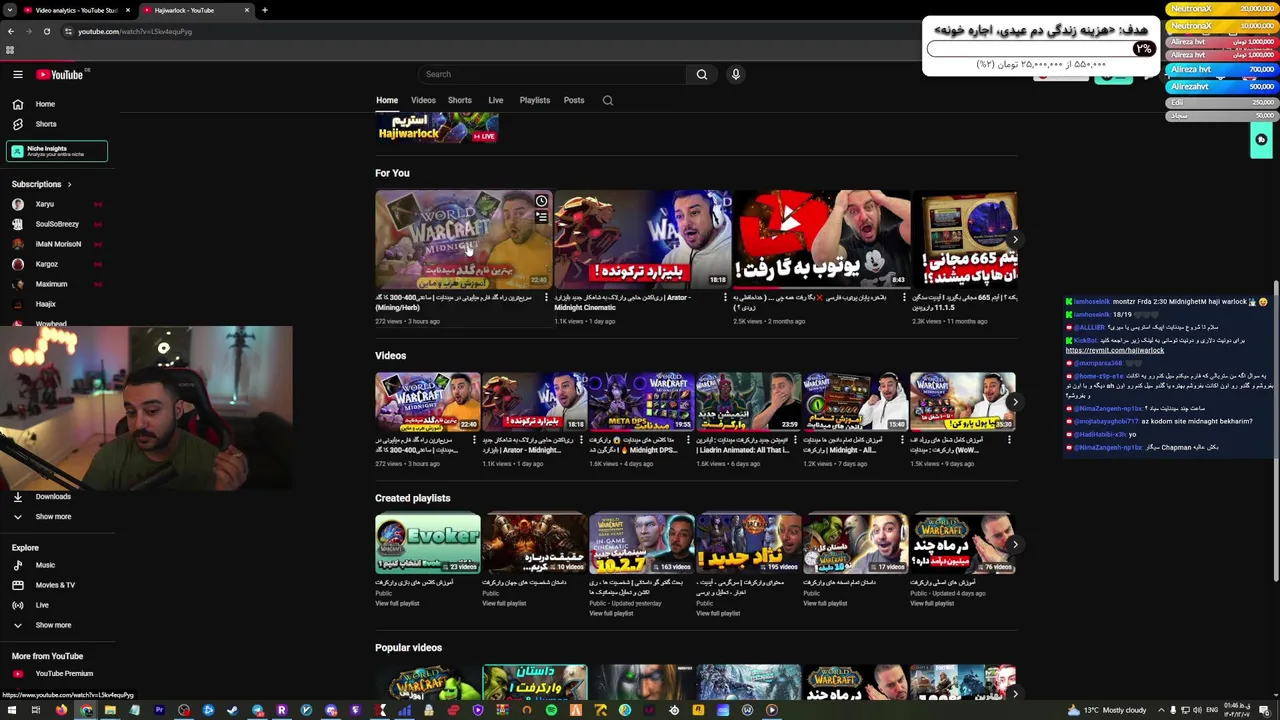Open Windows Start menu
The height and width of the screenshot is (720, 1280).
pos(10,710)
